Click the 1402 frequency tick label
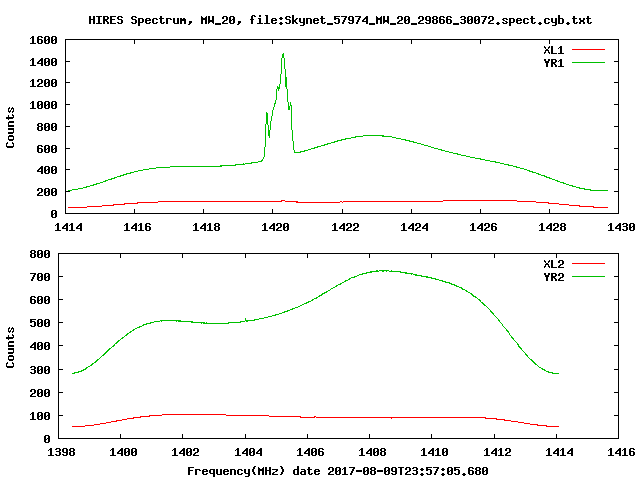This screenshot has width=640, height=480. (185, 452)
